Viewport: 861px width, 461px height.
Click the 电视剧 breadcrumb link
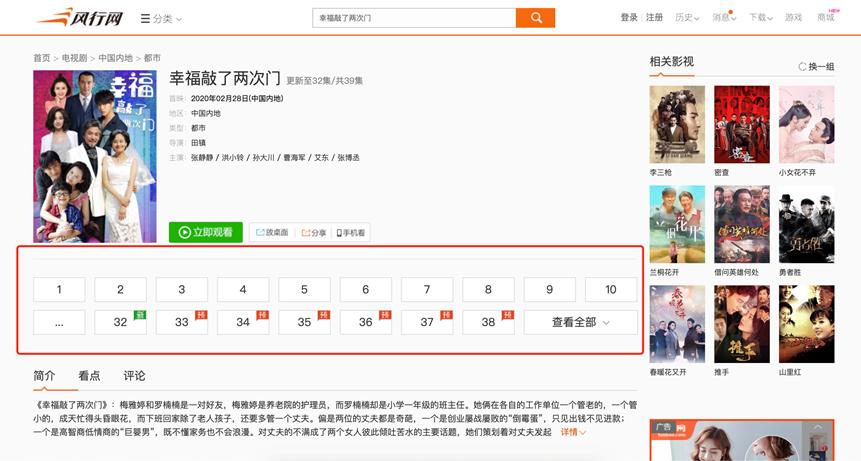click(74, 58)
